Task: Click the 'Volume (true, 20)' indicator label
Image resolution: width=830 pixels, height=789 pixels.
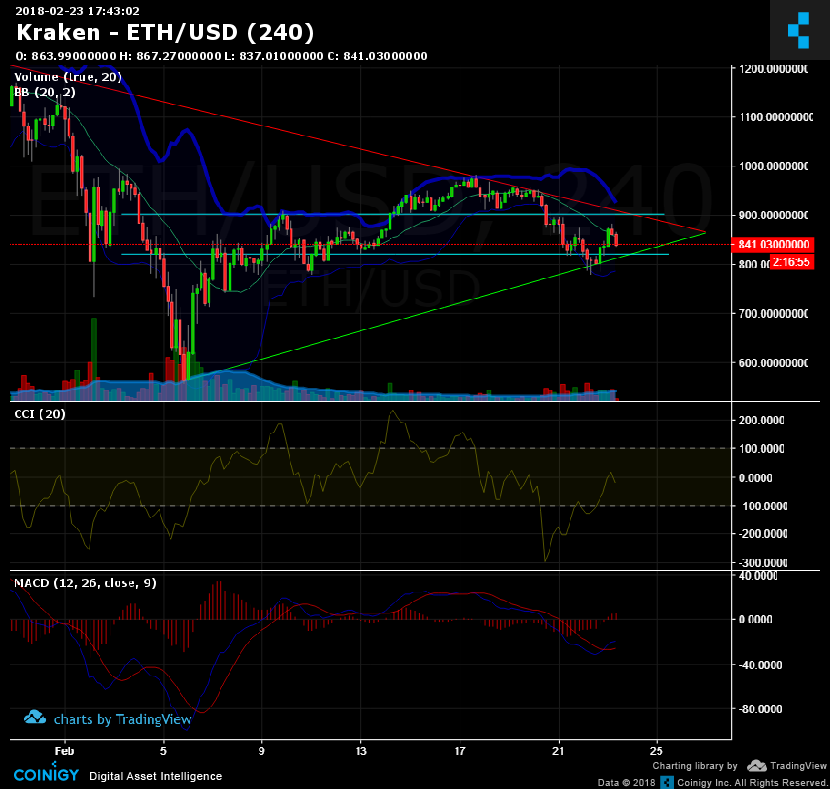Action: pos(68,77)
